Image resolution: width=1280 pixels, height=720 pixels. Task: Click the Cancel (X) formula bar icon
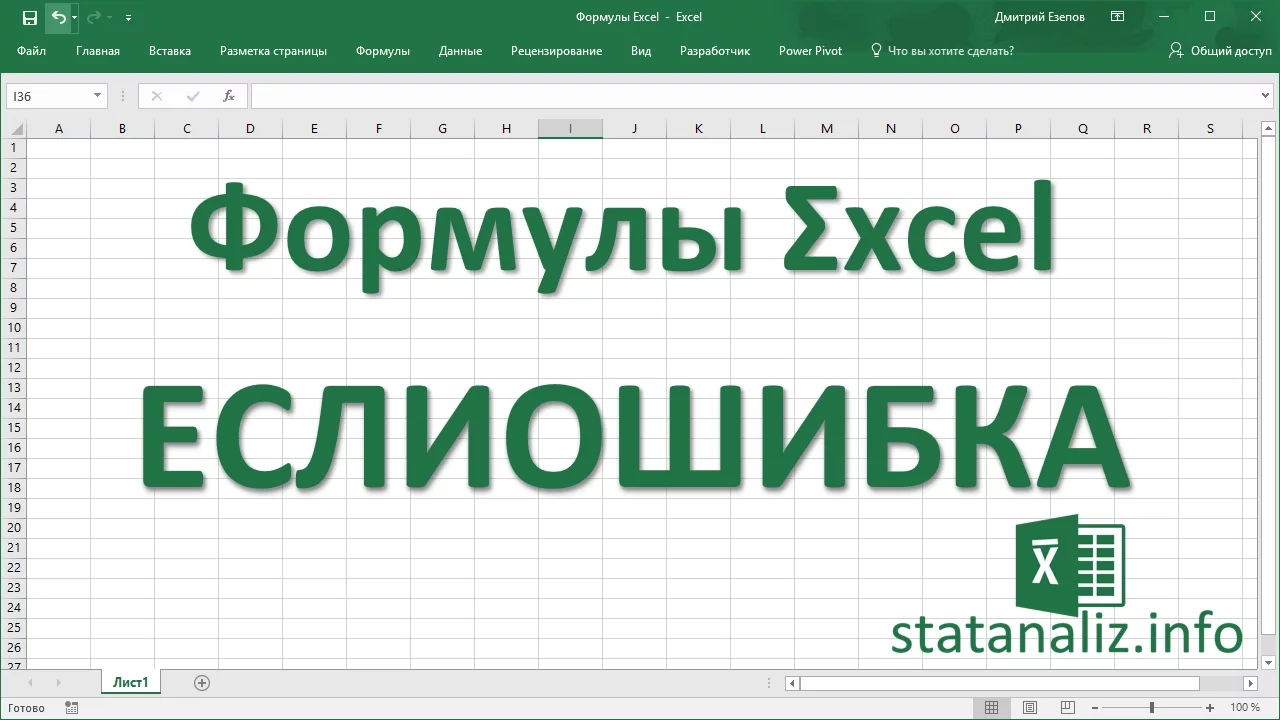pos(157,96)
